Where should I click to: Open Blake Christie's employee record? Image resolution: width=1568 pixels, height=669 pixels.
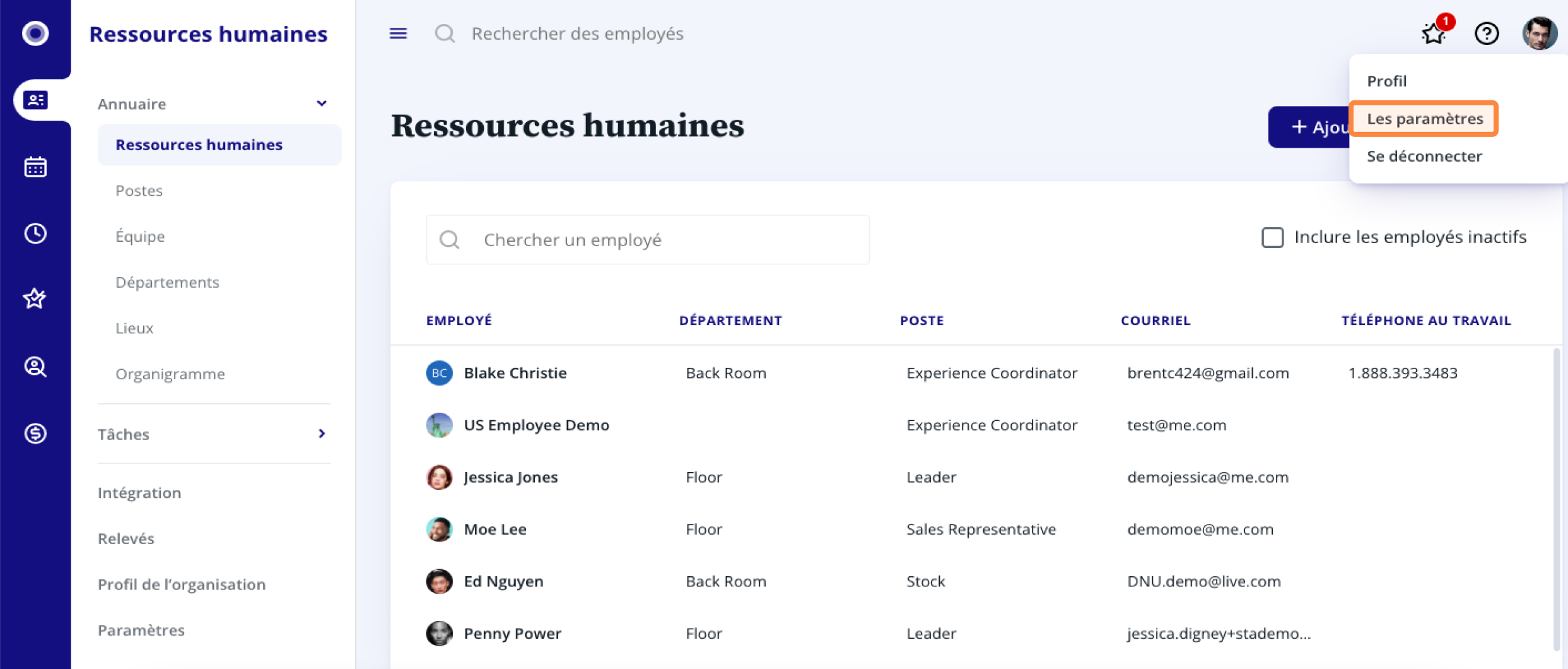515,373
